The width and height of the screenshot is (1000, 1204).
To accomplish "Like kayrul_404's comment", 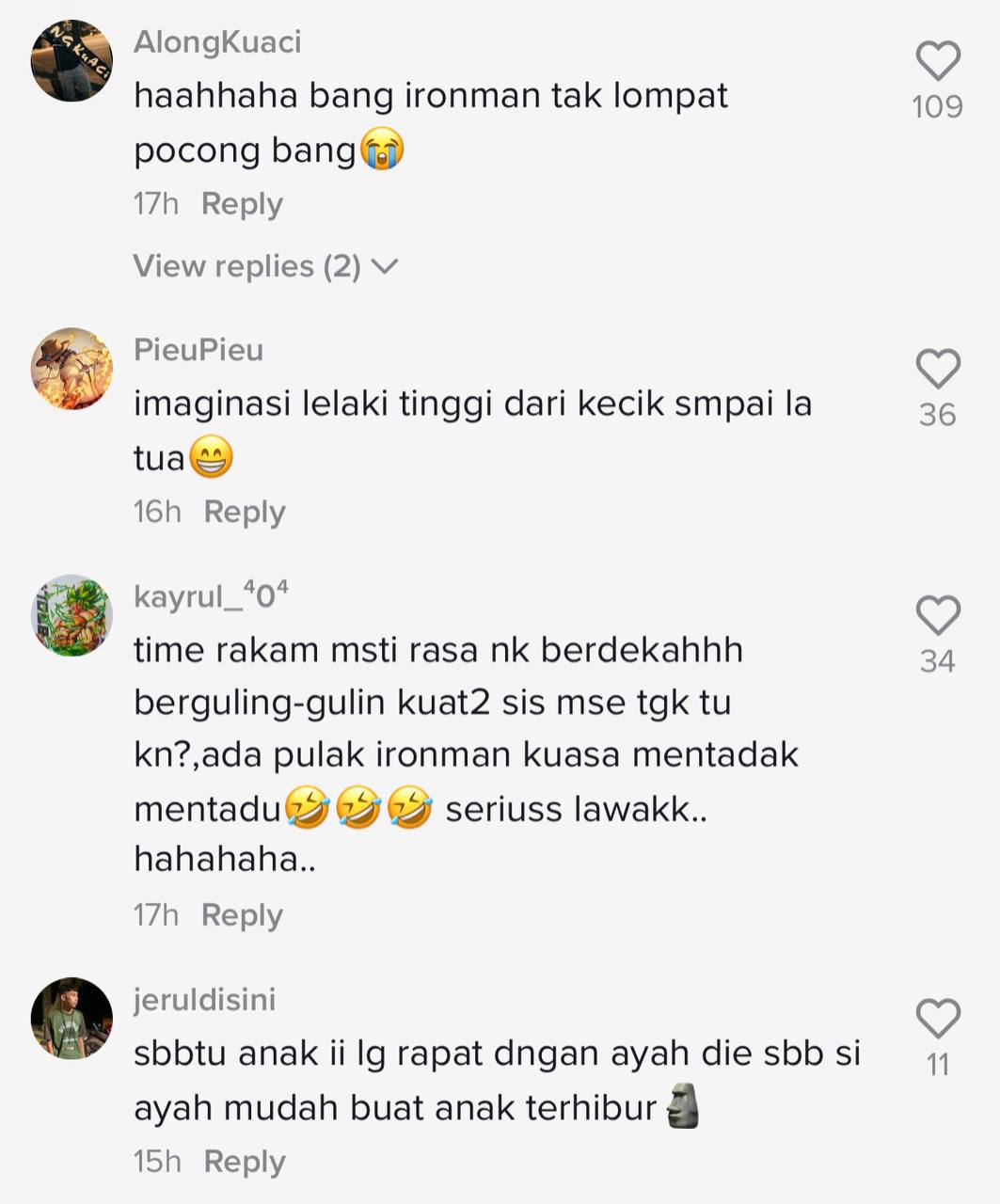I will pos(938,615).
